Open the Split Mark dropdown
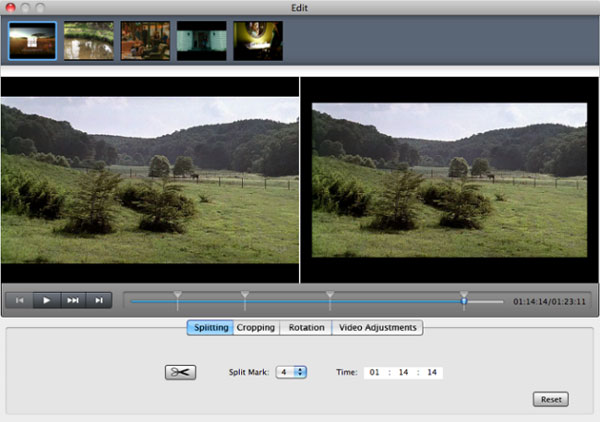Screen dimensions: 600x422 point(291,372)
